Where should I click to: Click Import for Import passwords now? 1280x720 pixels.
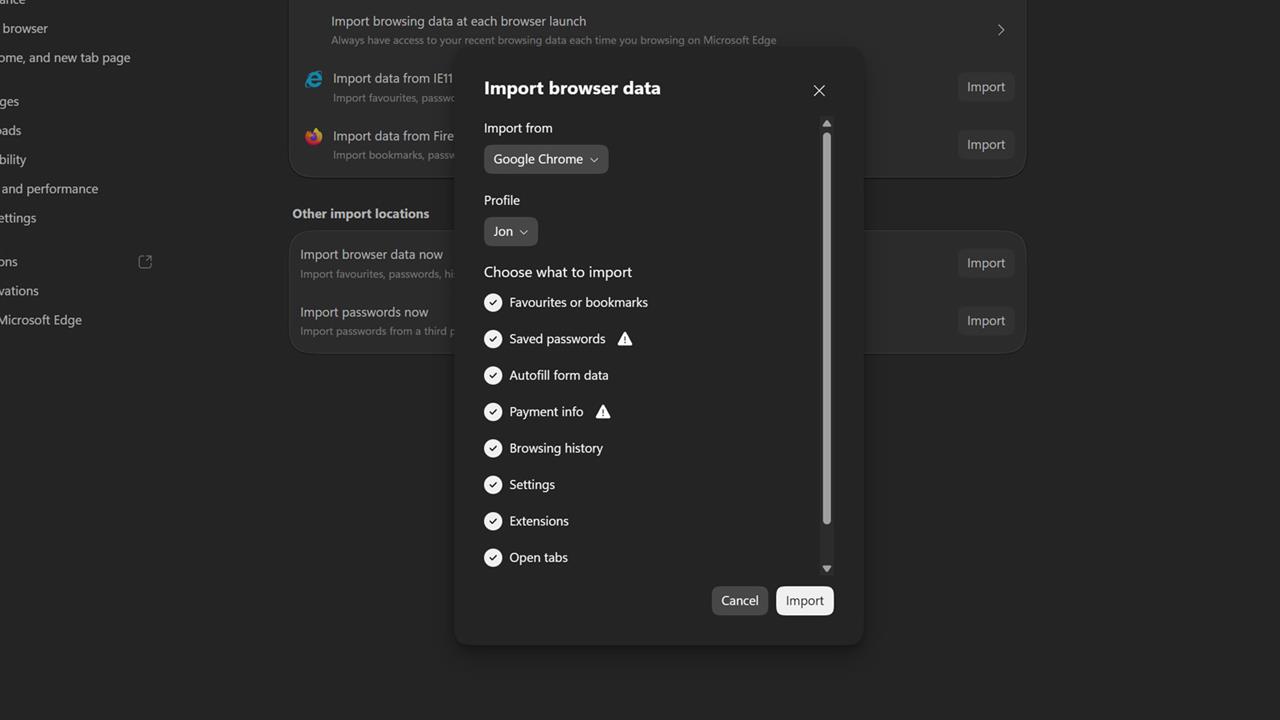[986, 321]
